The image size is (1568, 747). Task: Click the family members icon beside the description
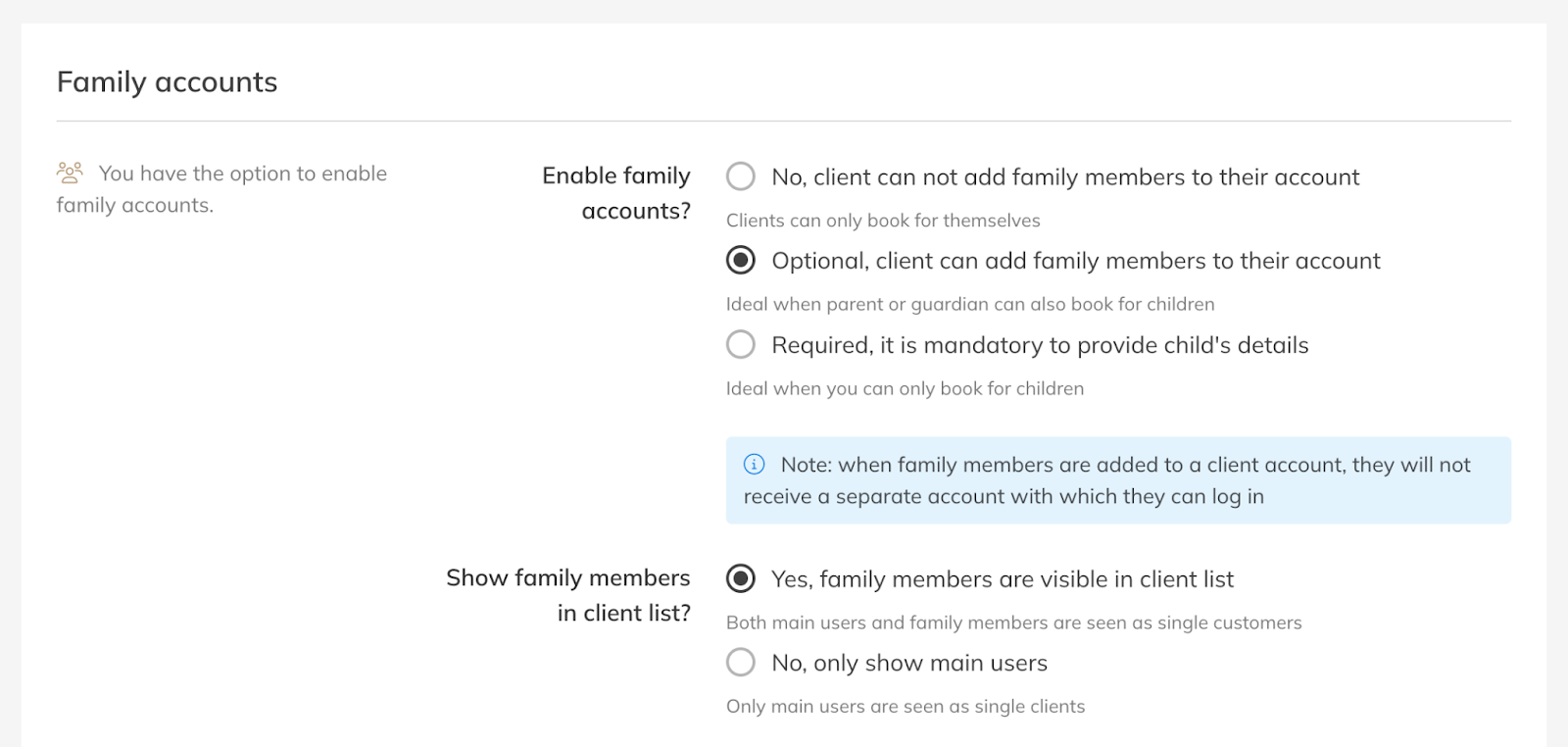70,174
